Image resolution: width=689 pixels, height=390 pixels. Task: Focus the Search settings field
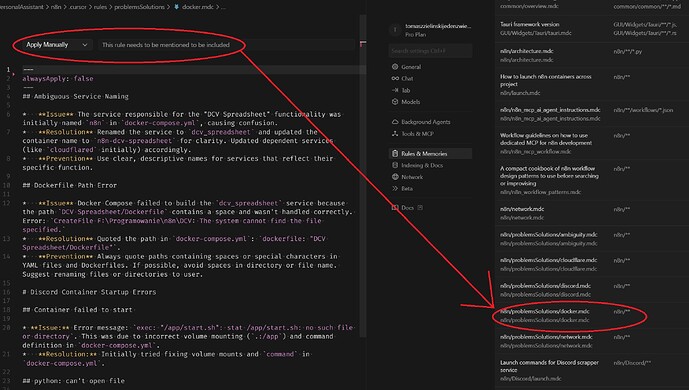tap(431, 51)
